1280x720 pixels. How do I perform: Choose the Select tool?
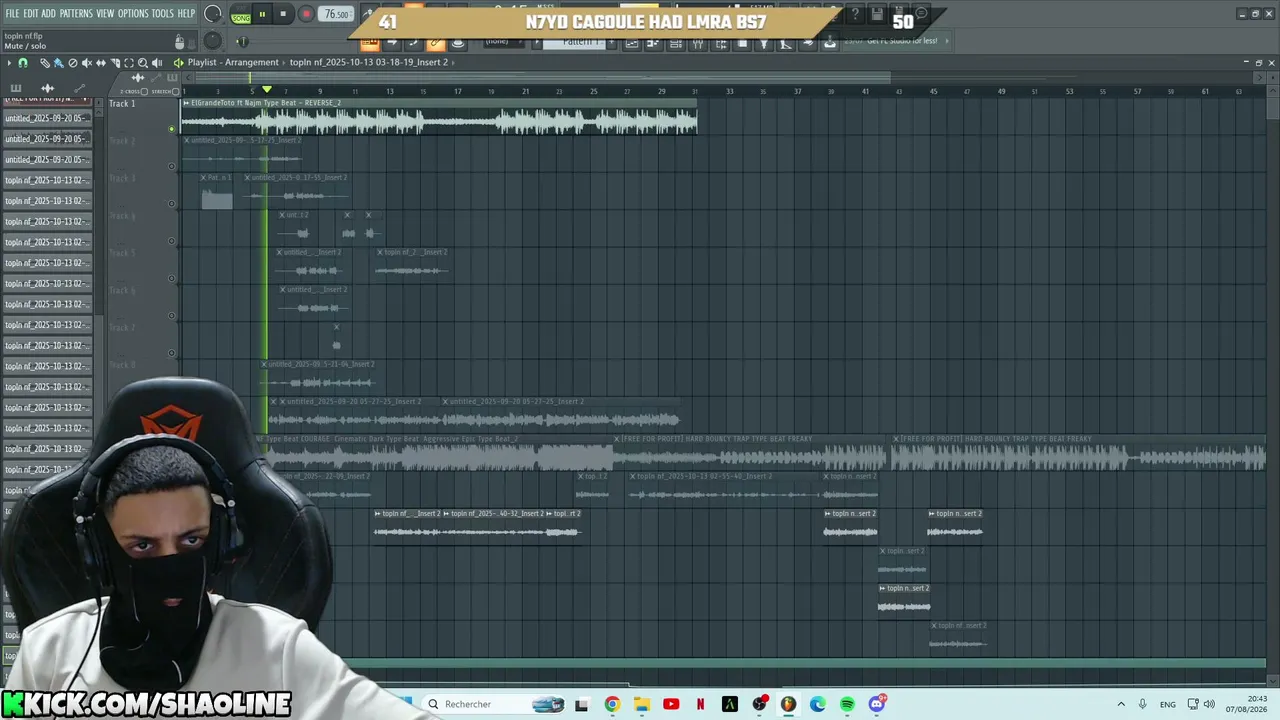(128, 63)
